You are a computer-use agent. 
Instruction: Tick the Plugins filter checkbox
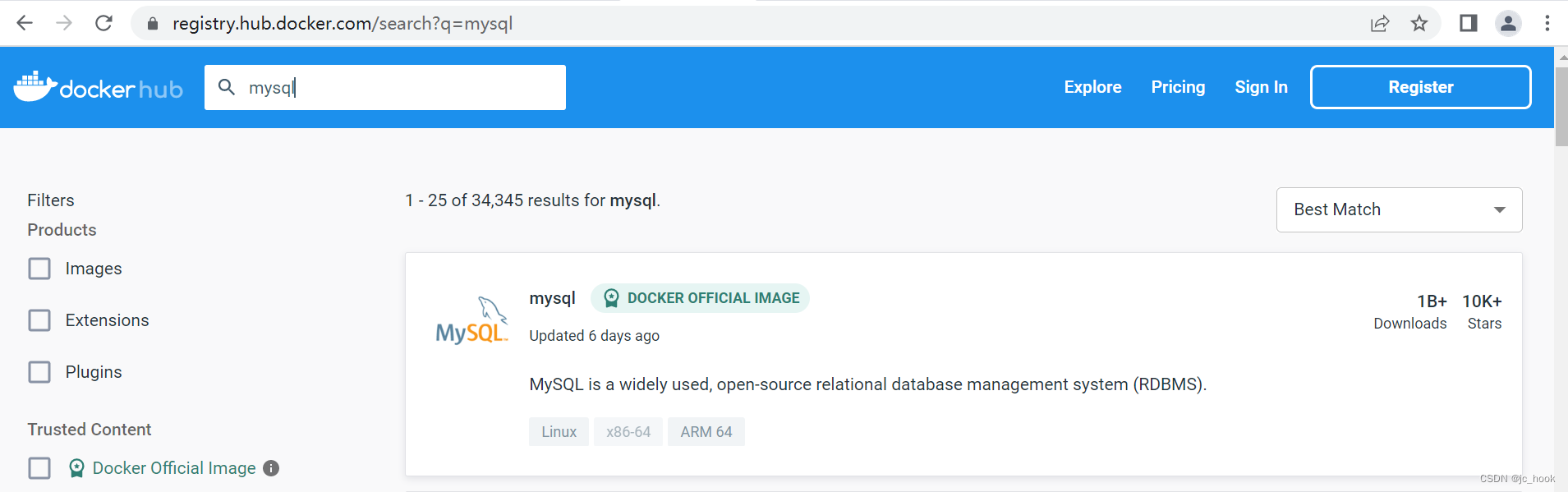(39, 372)
